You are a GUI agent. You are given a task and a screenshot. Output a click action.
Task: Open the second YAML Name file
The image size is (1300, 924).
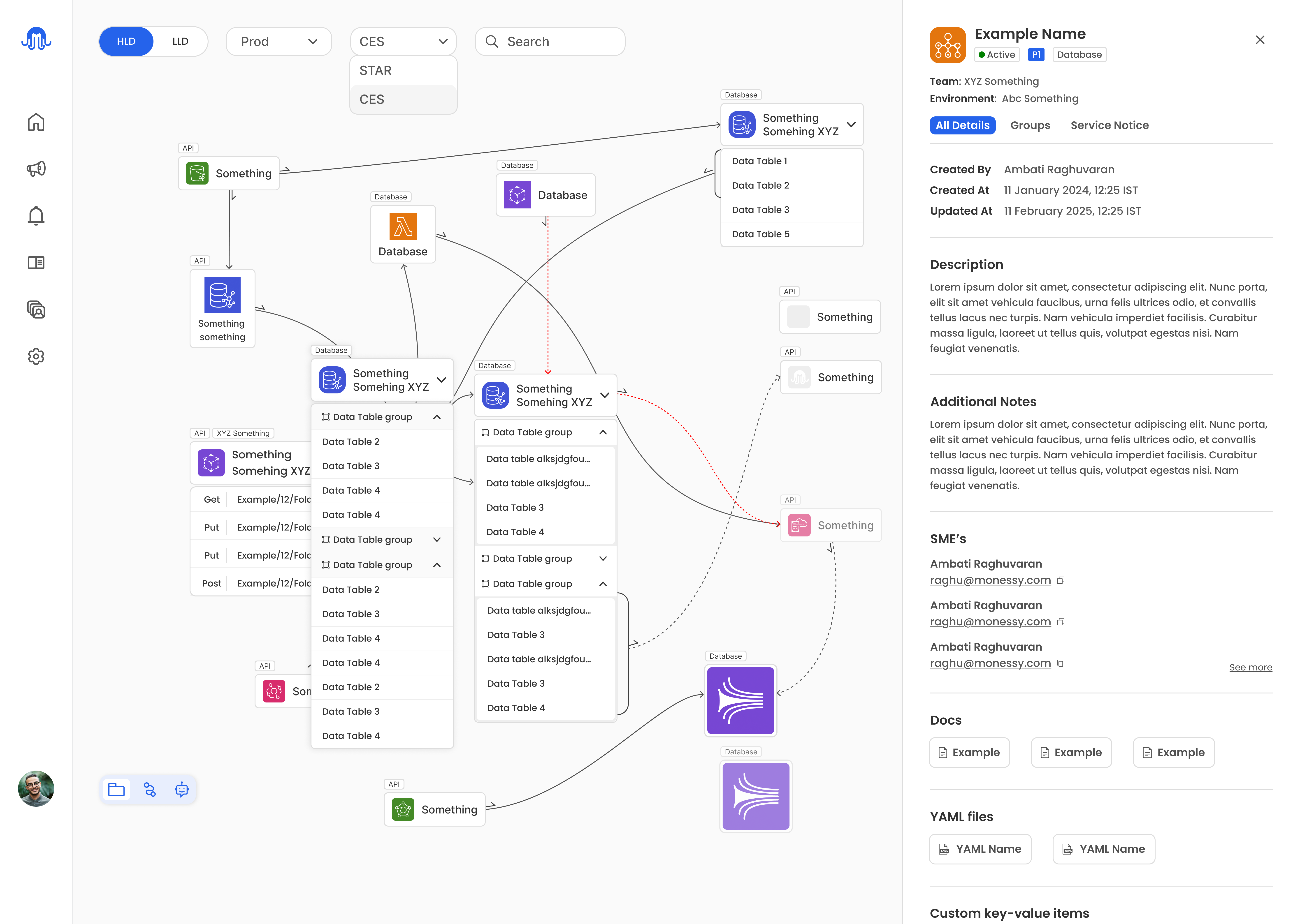pyautogui.click(x=1104, y=849)
